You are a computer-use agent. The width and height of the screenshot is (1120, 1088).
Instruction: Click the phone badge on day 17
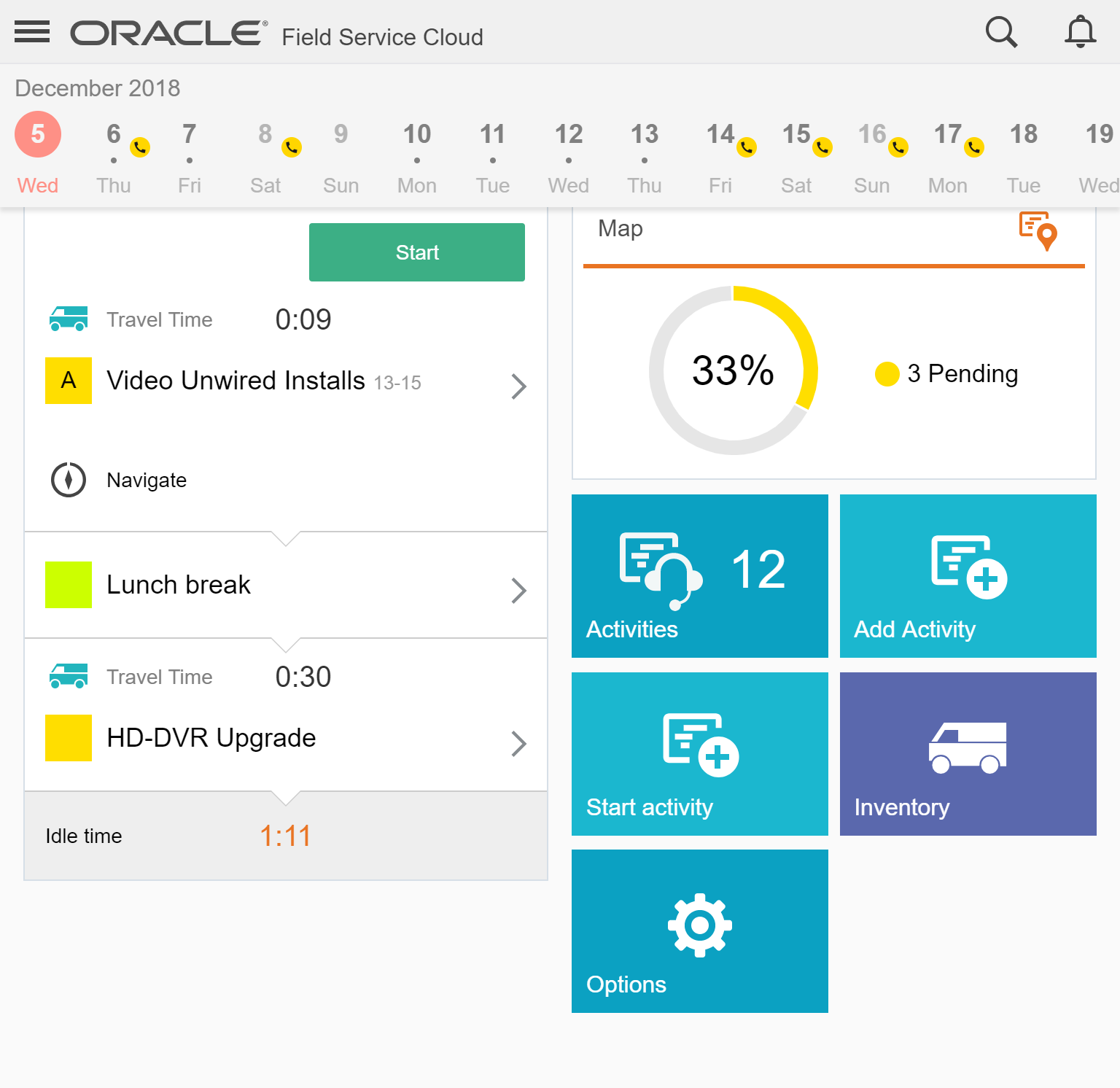(974, 147)
